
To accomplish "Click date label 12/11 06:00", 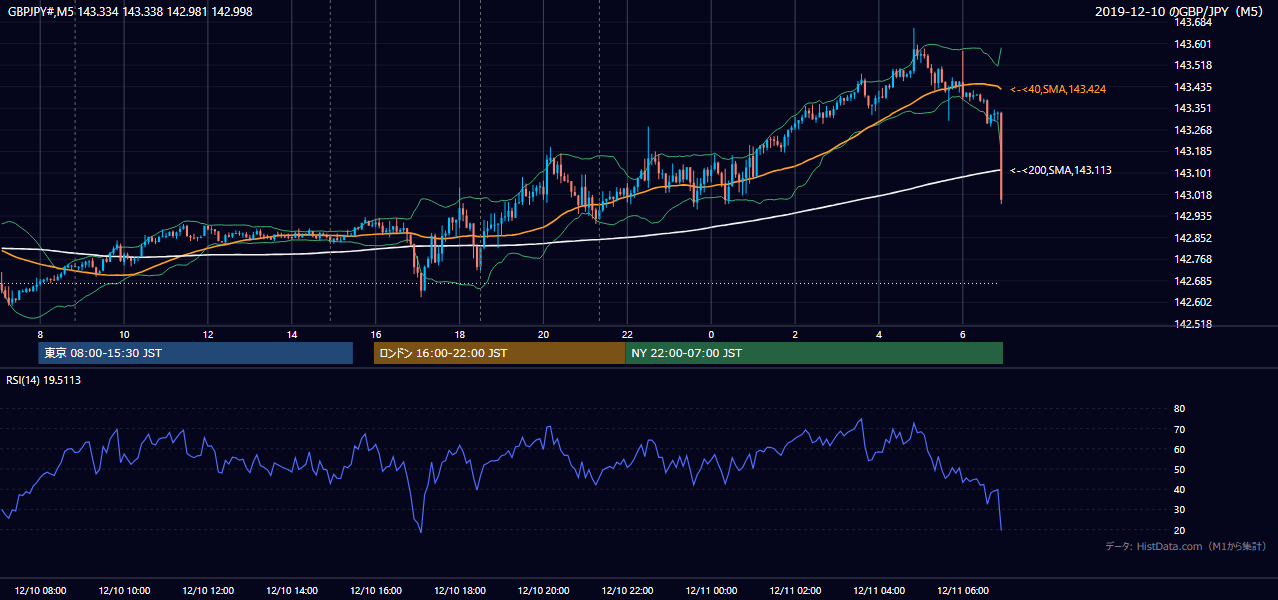I will pyautogui.click(x=962, y=591).
